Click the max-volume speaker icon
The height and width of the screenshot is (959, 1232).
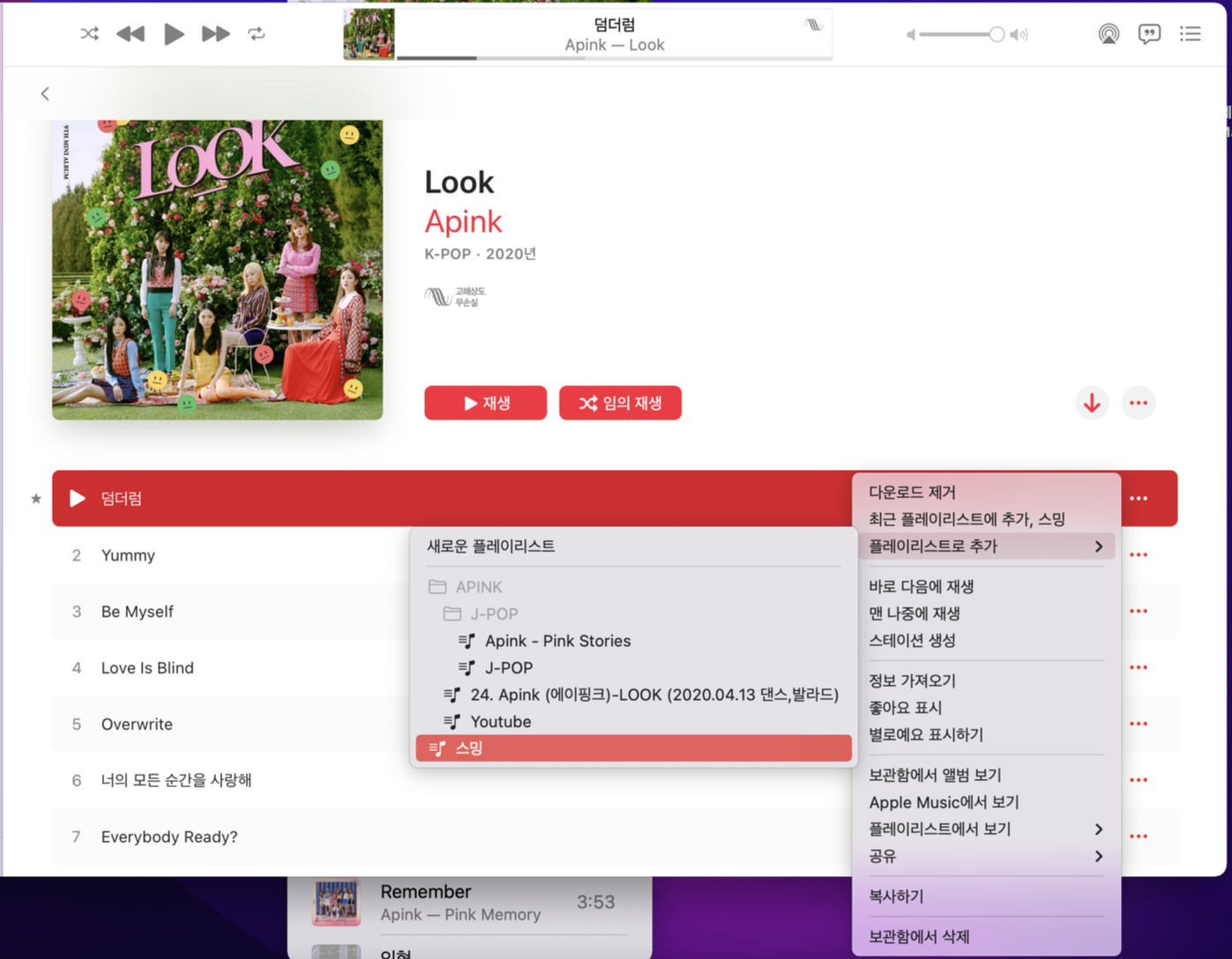tap(1019, 34)
